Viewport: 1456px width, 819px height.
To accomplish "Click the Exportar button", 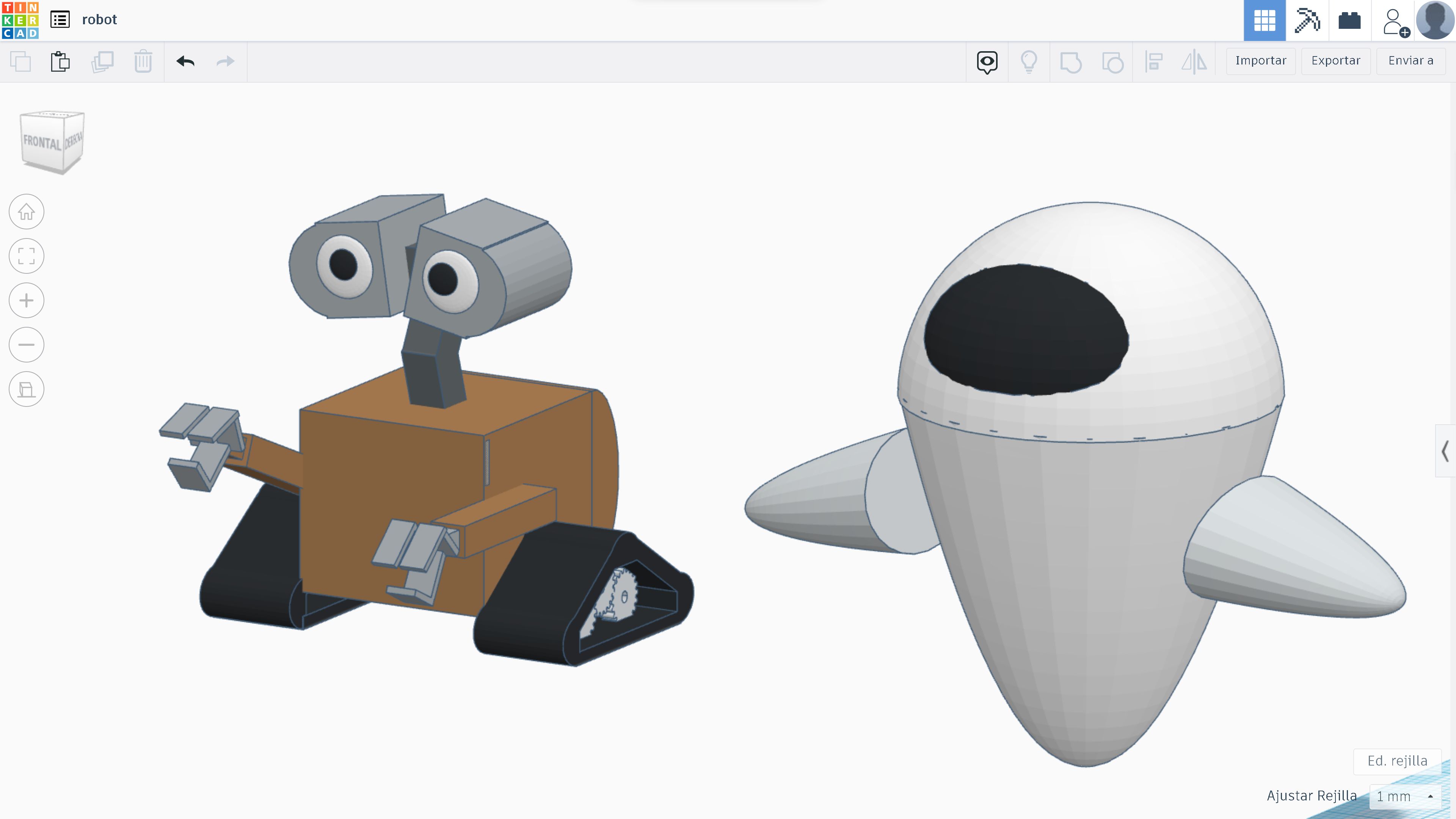I will click(x=1335, y=61).
